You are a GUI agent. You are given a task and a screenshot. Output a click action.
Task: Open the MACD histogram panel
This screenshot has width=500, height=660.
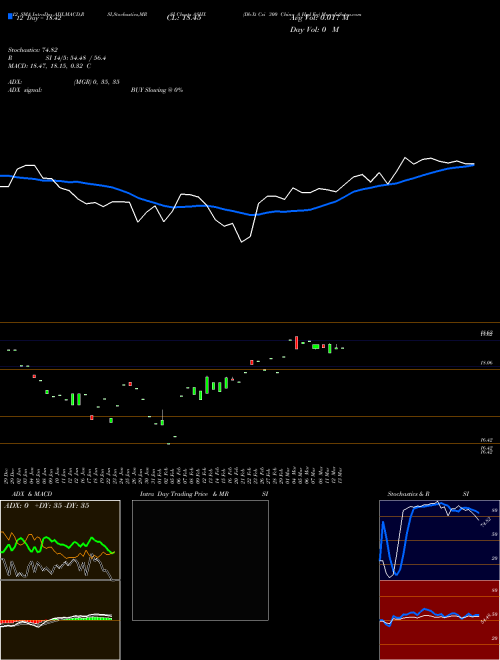[x=60, y=620]
